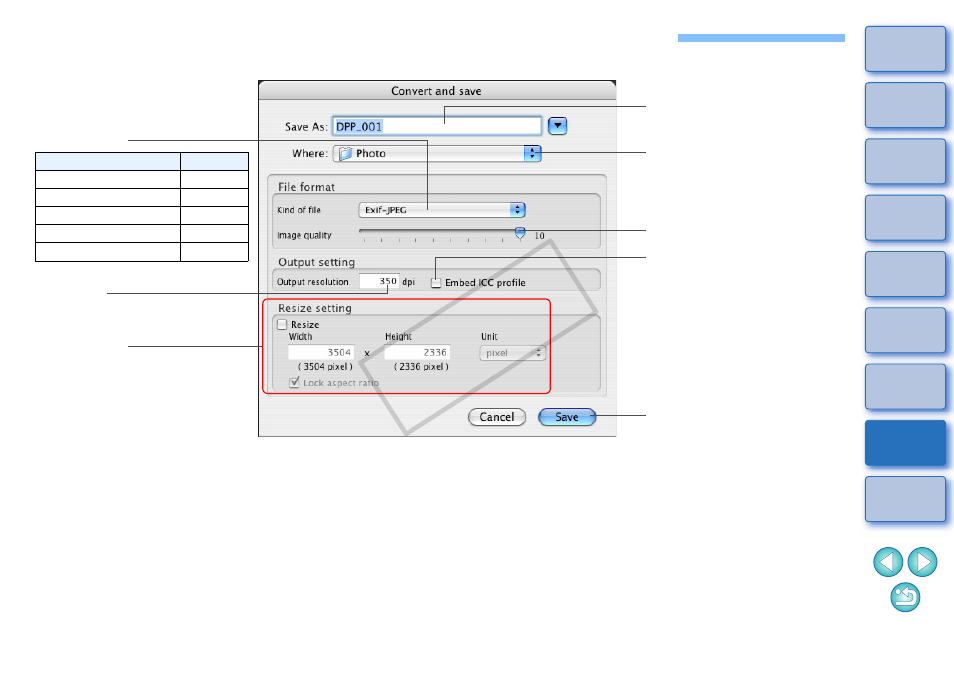Click the "Image quality" label

[304, 235]
